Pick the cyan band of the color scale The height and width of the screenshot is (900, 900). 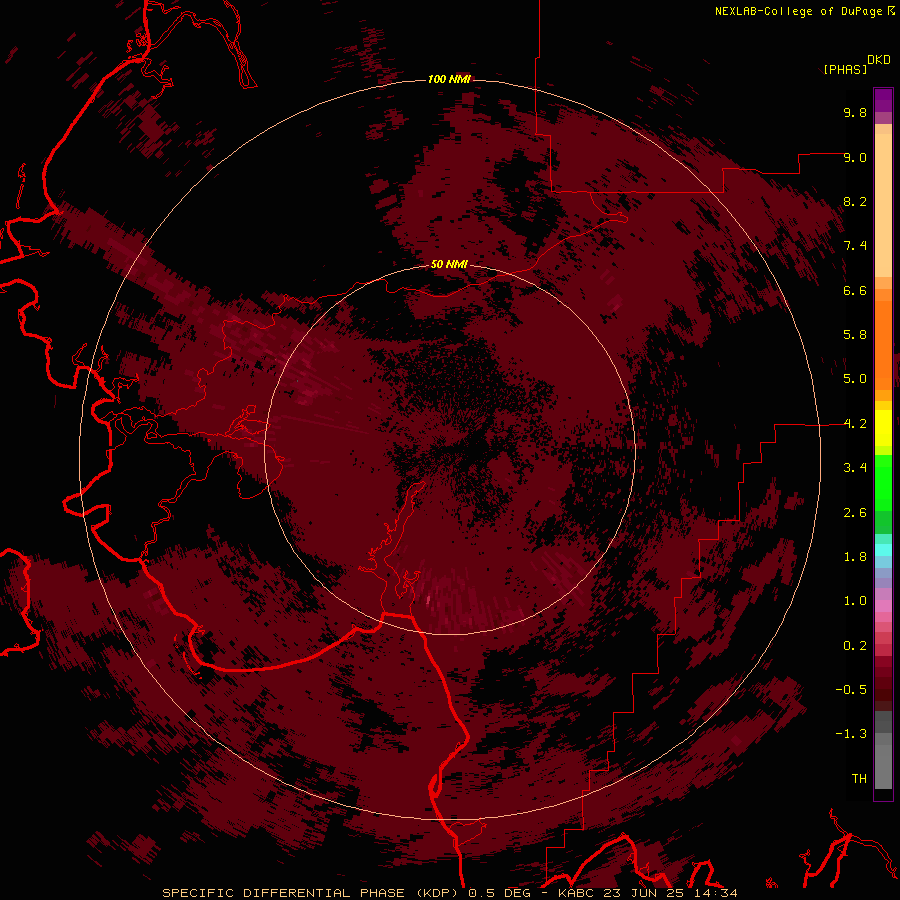click(x=883, y=550)
